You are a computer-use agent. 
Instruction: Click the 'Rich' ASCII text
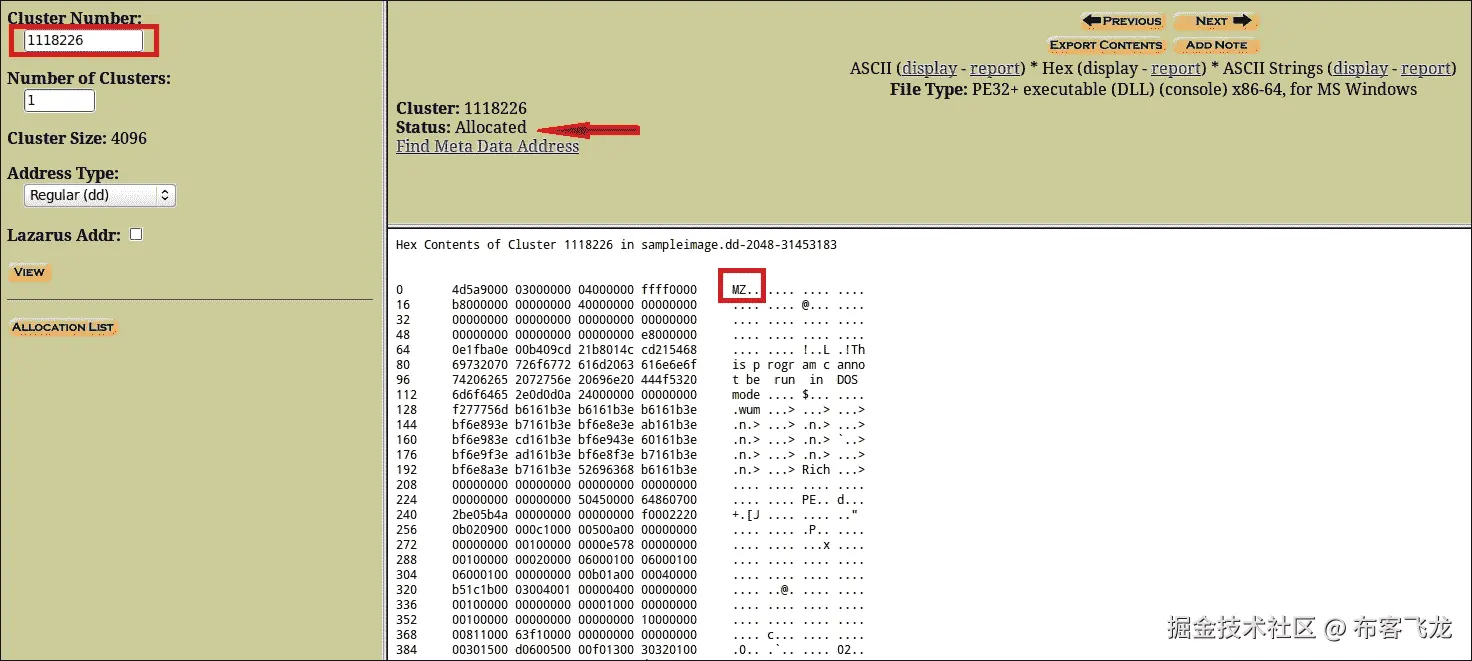[816, 470]
